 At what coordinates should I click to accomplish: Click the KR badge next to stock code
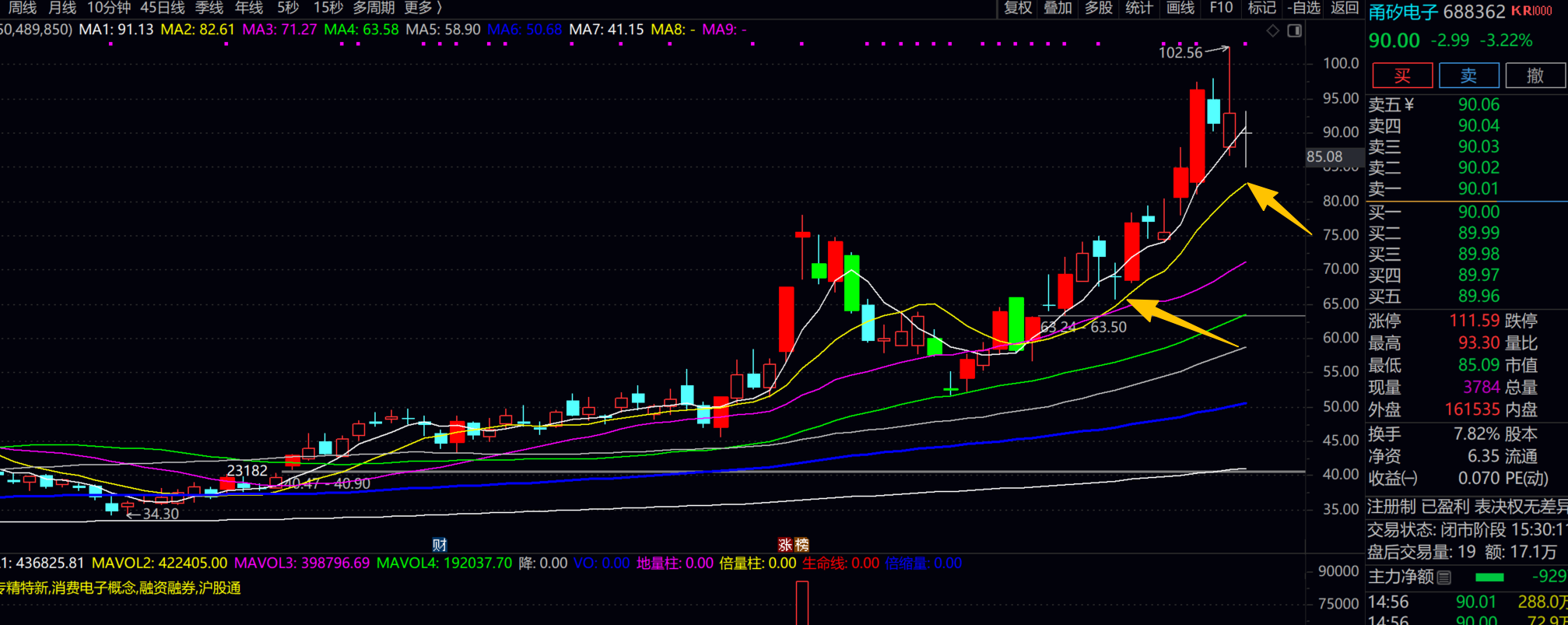click(1531, 11)
